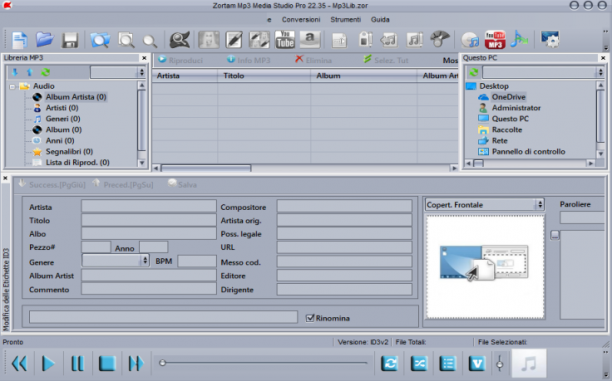Skip to next track button
Image resolution: width=612 pixels, height=381 pixels.
point(135,363)
